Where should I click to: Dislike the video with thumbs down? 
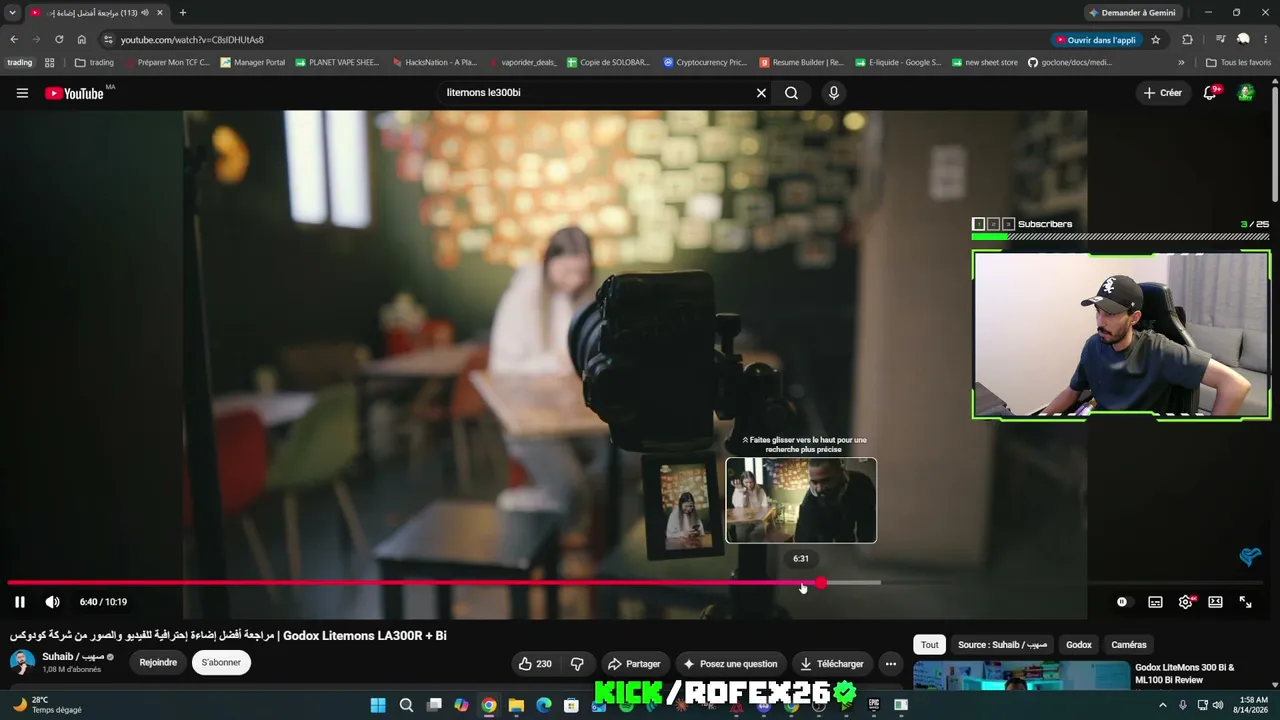pos(577,664)
